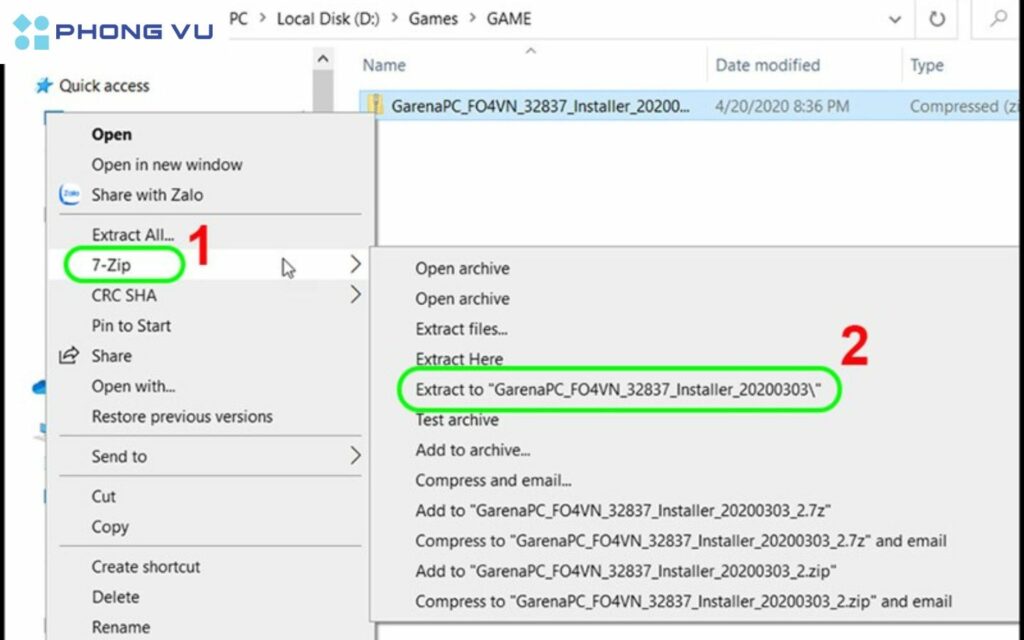
Task: Expand the 7-Zip submenu arrow
Action: pyautogui.click(x=355, y=265)
